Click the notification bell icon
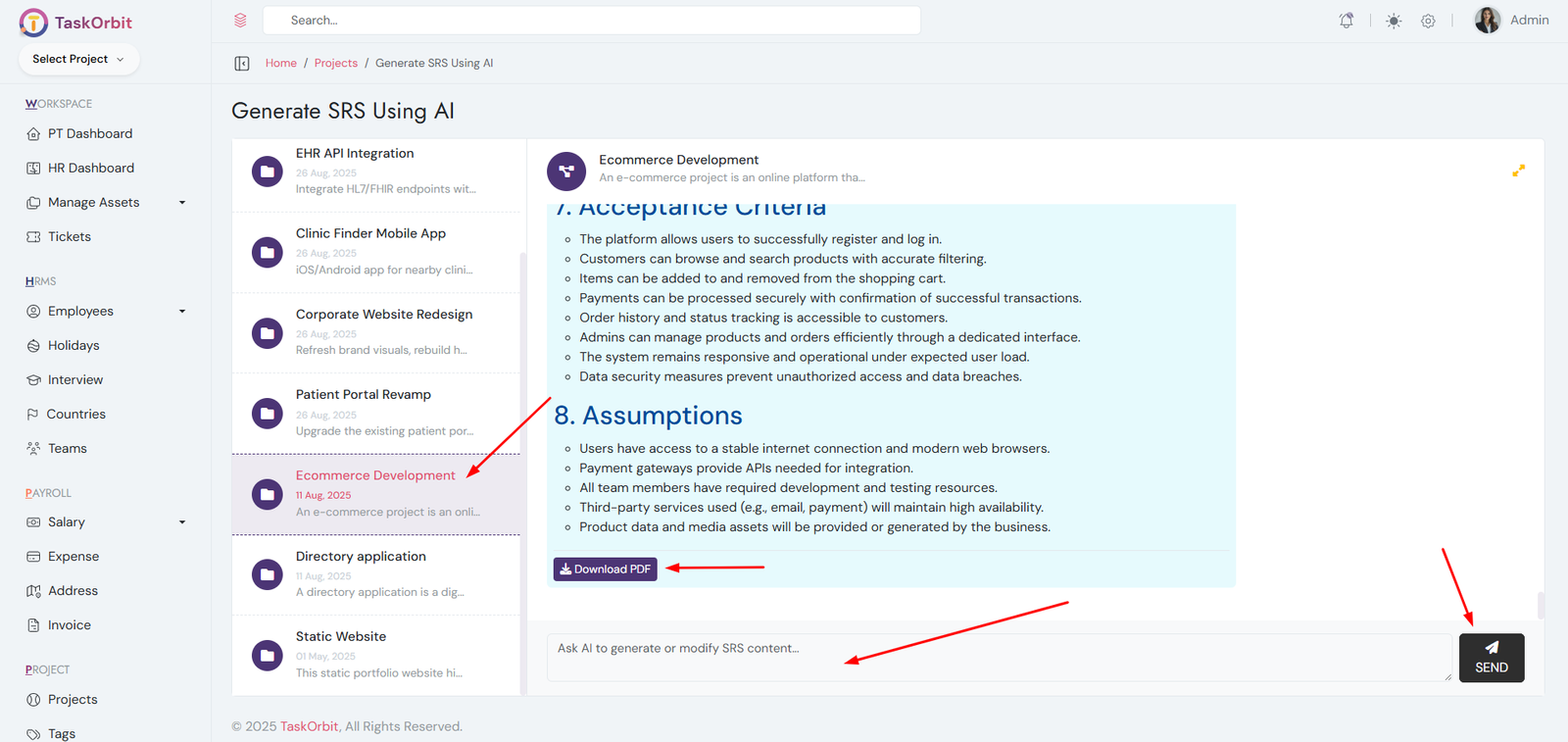Viewport: 1568px width, 742px height. (1347, 21)
